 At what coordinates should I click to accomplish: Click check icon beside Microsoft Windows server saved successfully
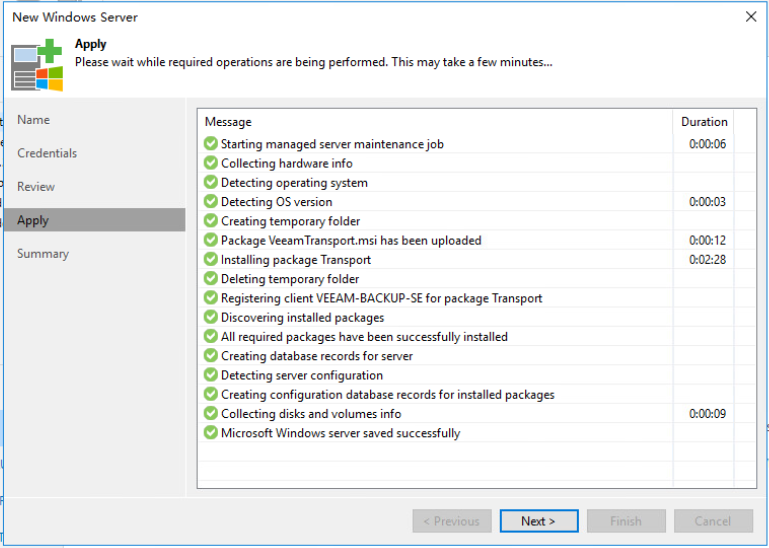[x=211, y=433]
